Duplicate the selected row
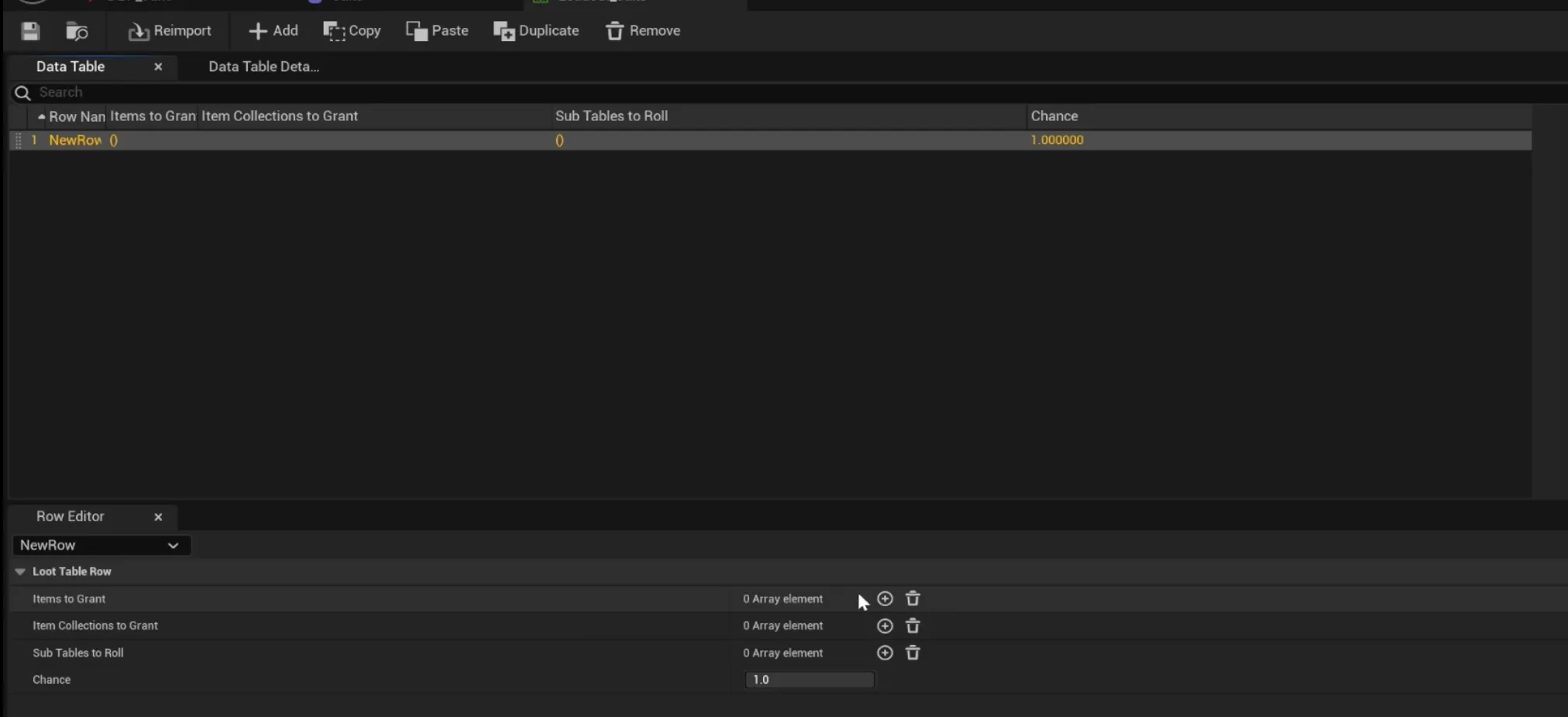 tap(536, 31)
